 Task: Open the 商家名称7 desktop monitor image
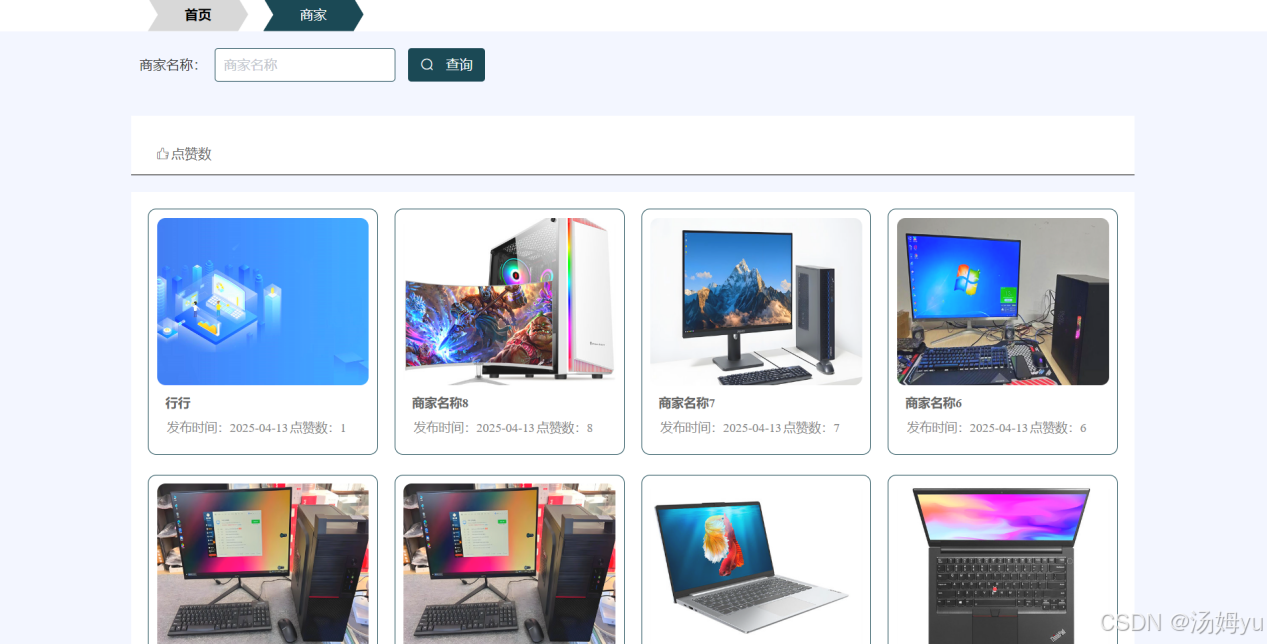point(756,301)
